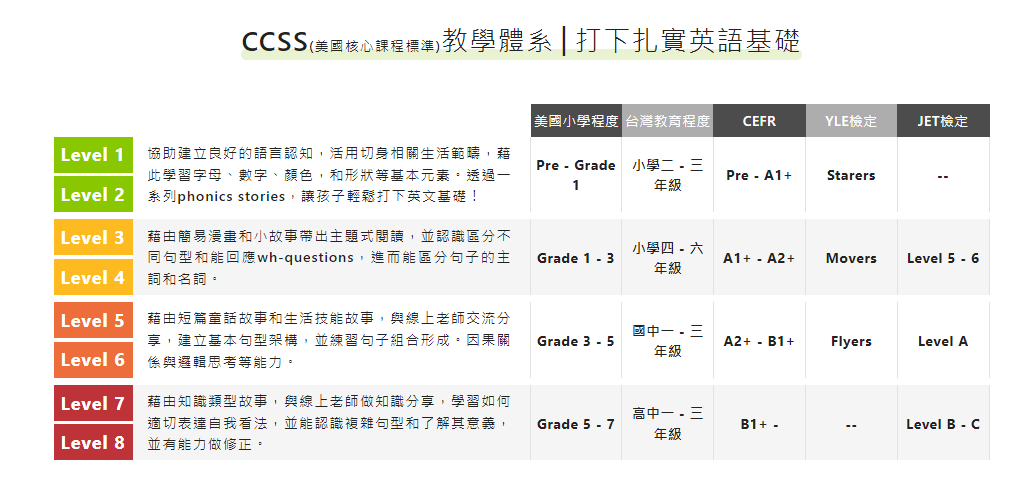Click the CEFR column header
The image size is (1029, 479).
[759, 121]
